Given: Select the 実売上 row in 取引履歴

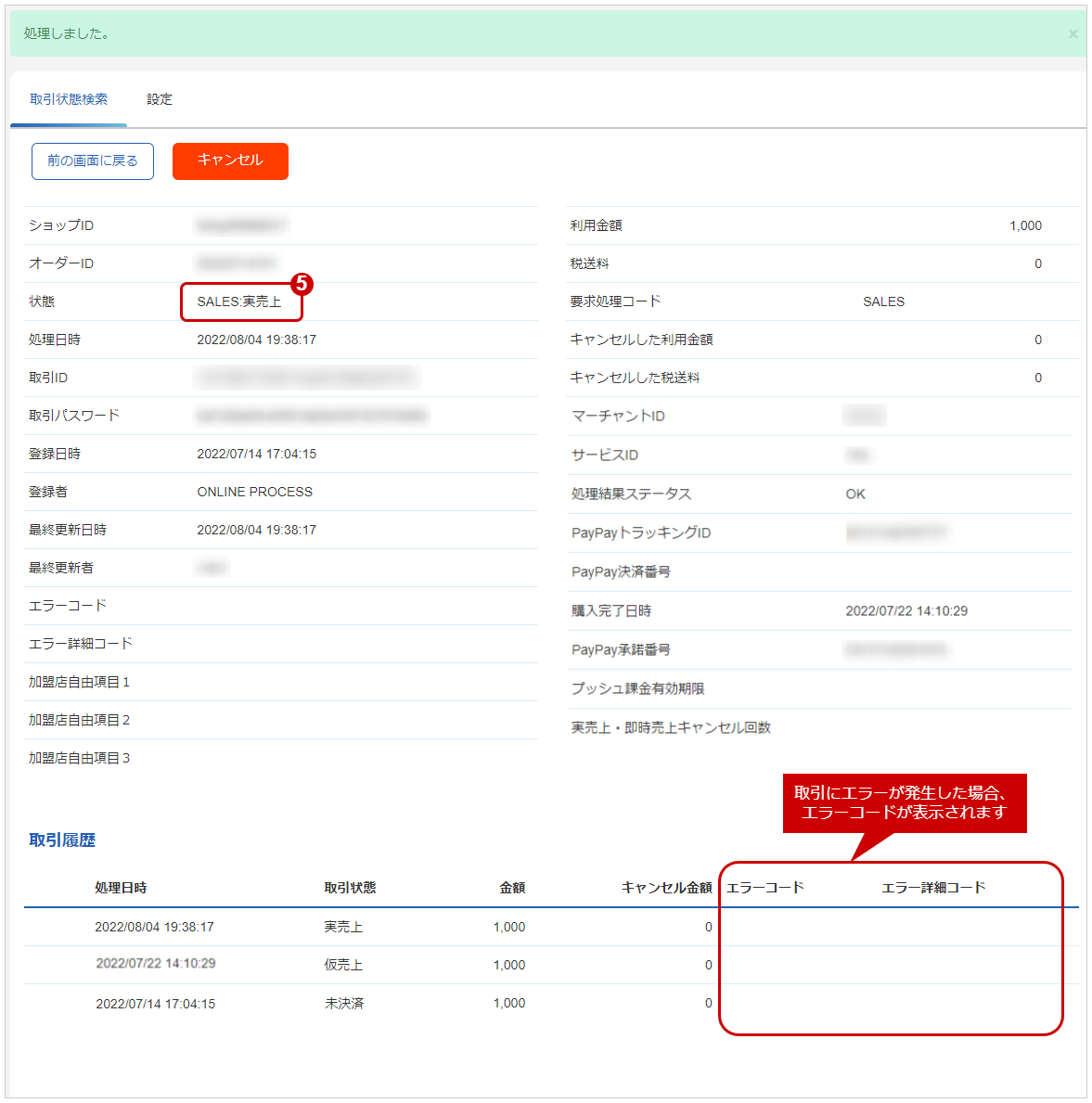Looking at the screenshot, I should point(343,926).
